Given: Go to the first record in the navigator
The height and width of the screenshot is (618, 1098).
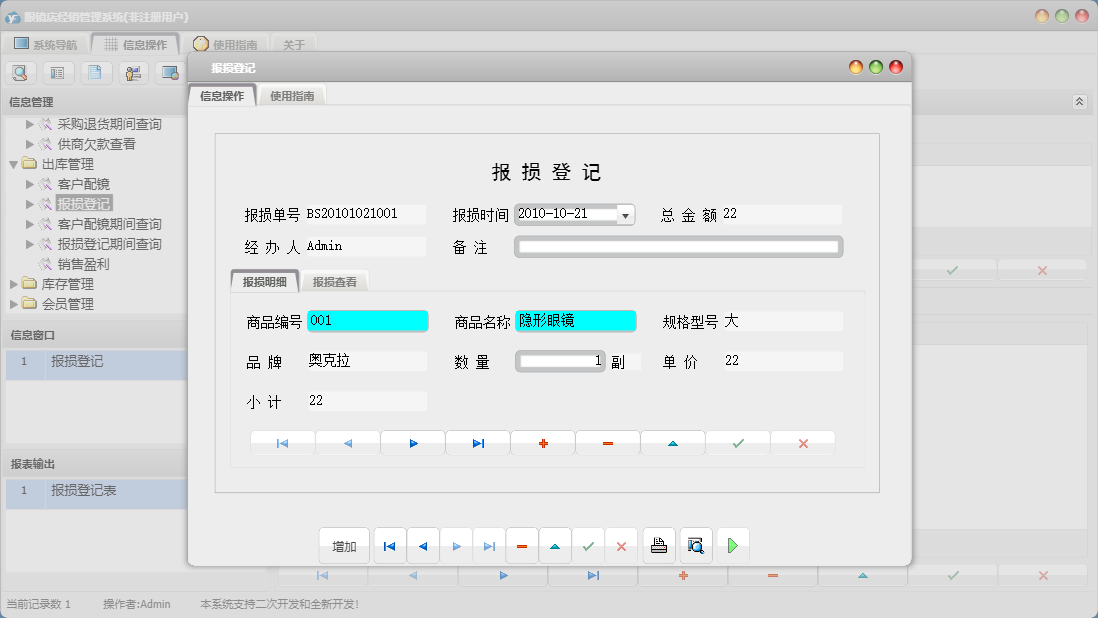Looking at the screenshot, I should 282,440.
